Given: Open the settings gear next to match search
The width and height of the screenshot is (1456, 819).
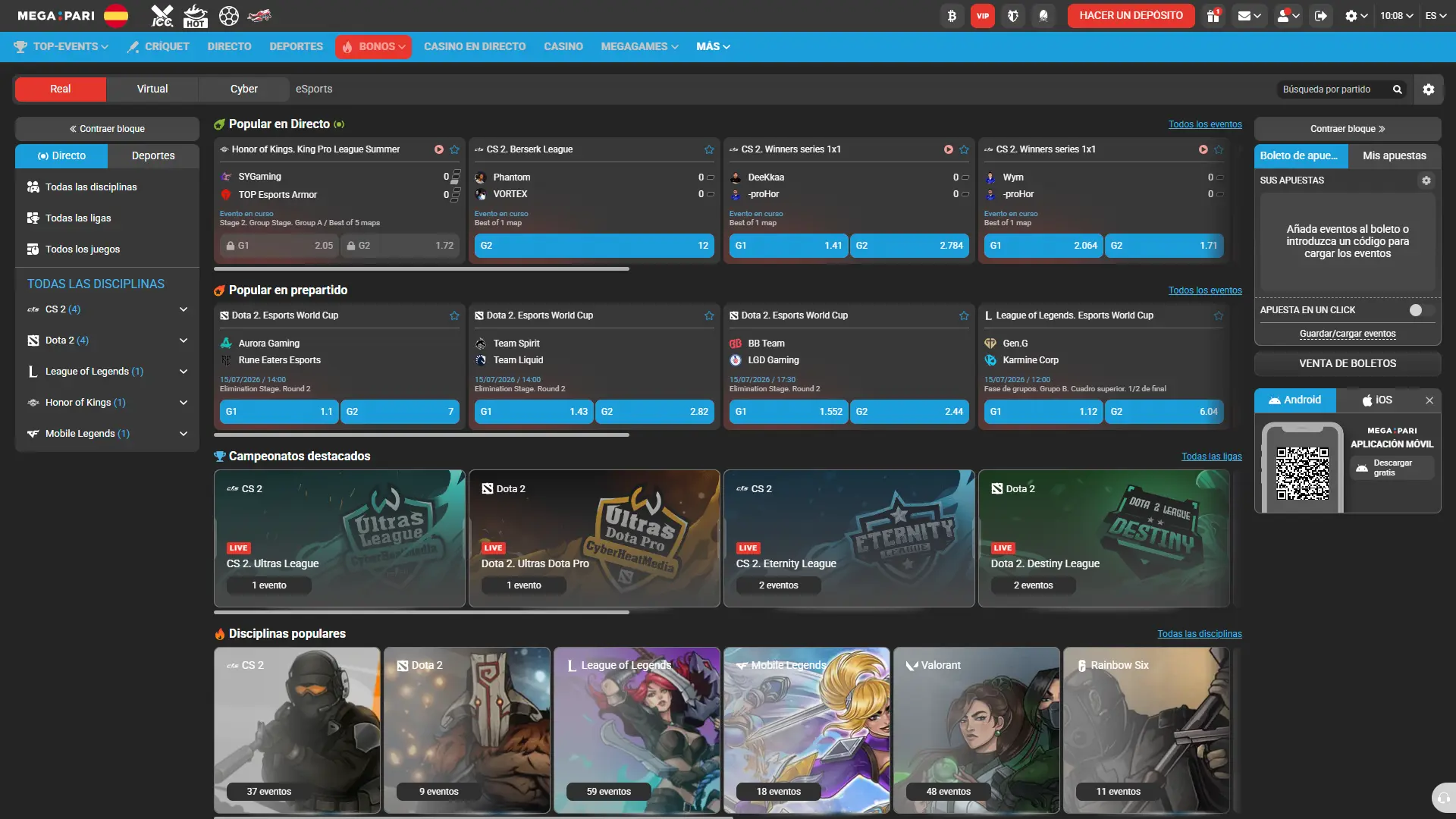Looking at the screenshot, I should pos(1429,89).
